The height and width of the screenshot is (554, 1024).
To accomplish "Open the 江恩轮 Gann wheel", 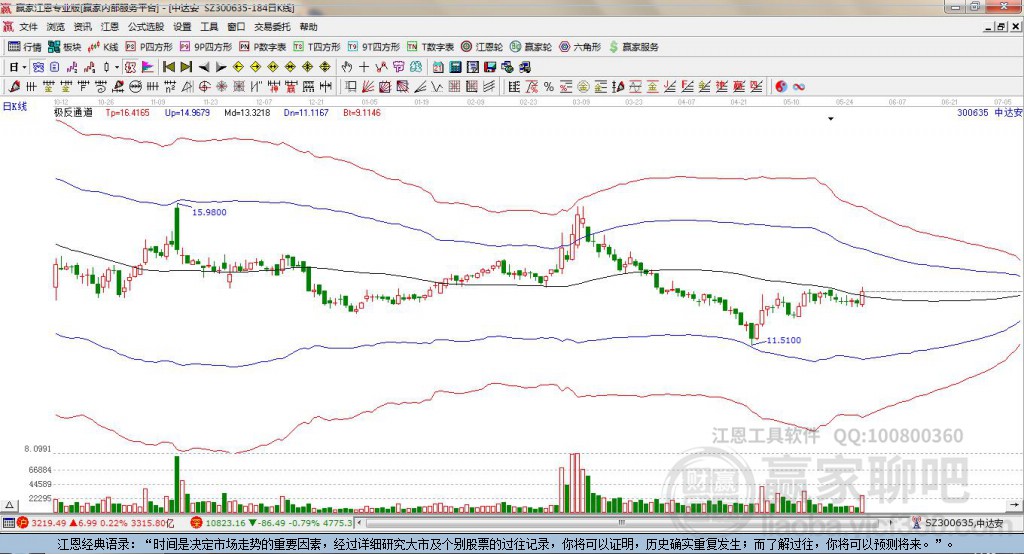I will (482, 46).
